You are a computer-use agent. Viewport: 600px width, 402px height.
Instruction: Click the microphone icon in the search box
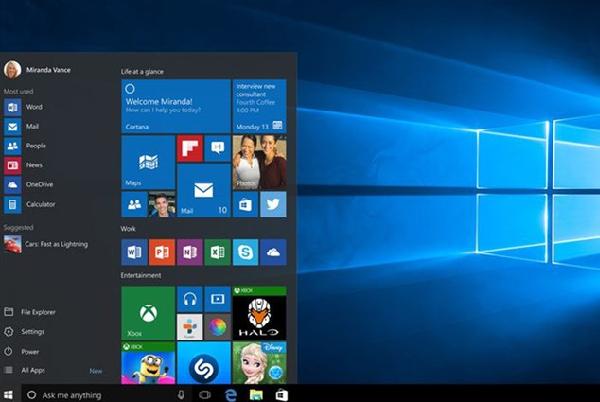[181, 394]
